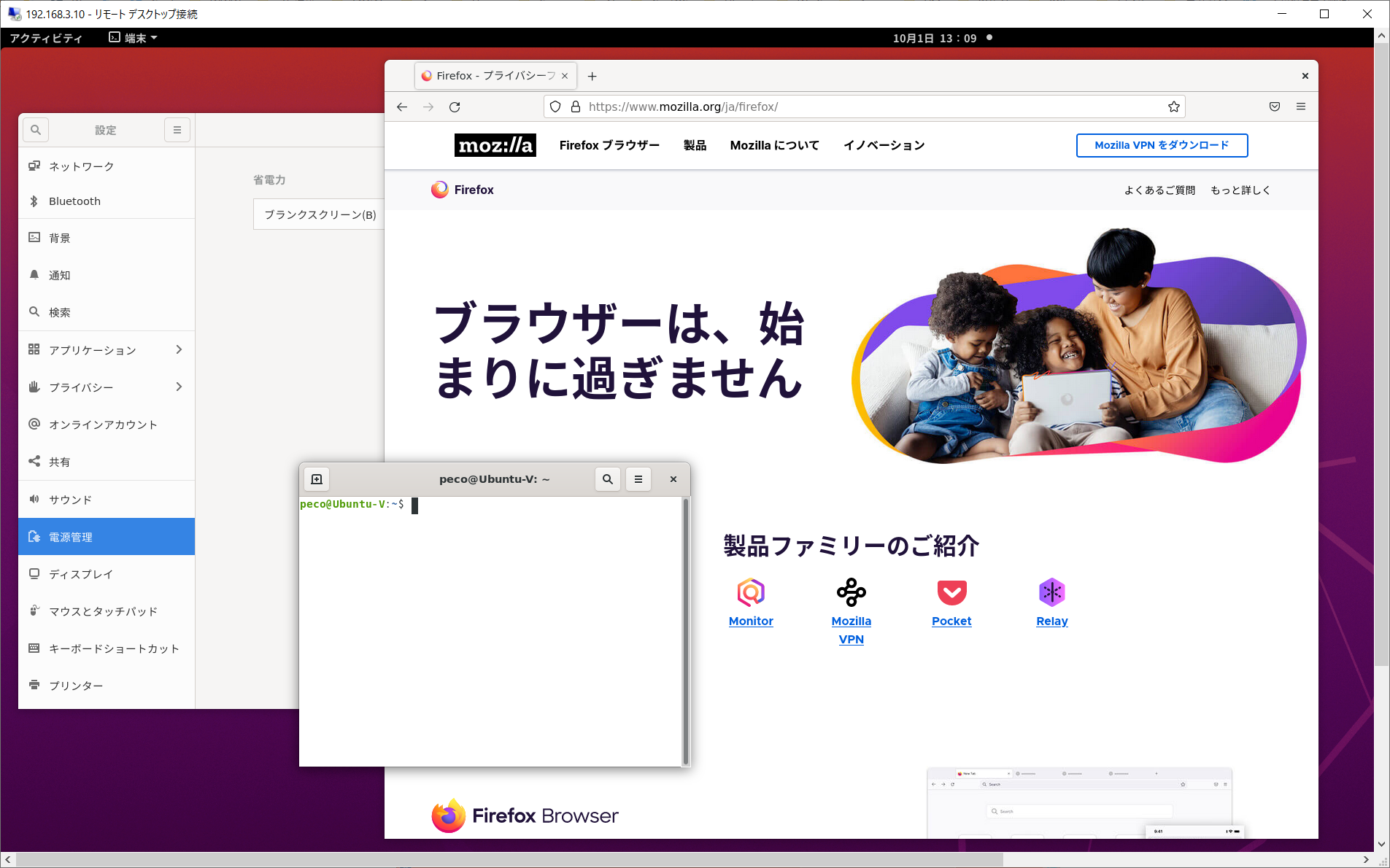Screen dimensions: 1390x868
Task: Open the Settings window hamburger menu
Action: (x=177, y=130)
